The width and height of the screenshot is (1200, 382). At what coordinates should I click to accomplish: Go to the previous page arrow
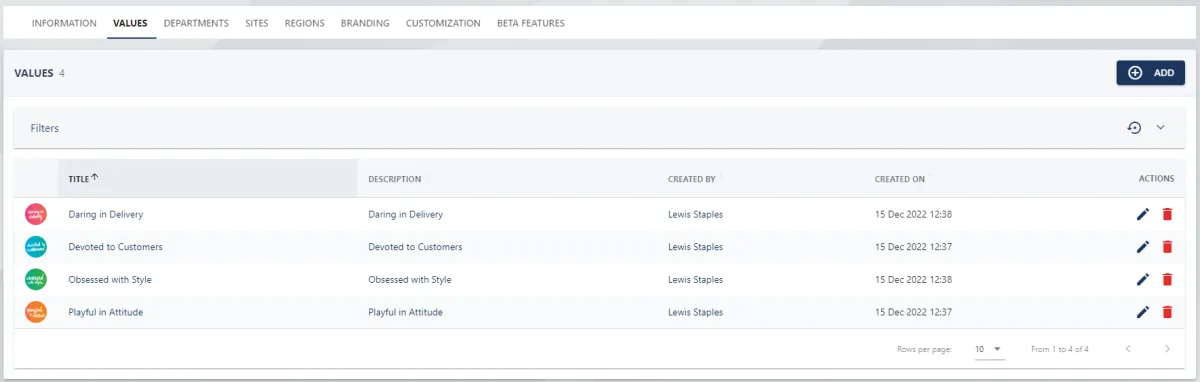point(1129,349)
